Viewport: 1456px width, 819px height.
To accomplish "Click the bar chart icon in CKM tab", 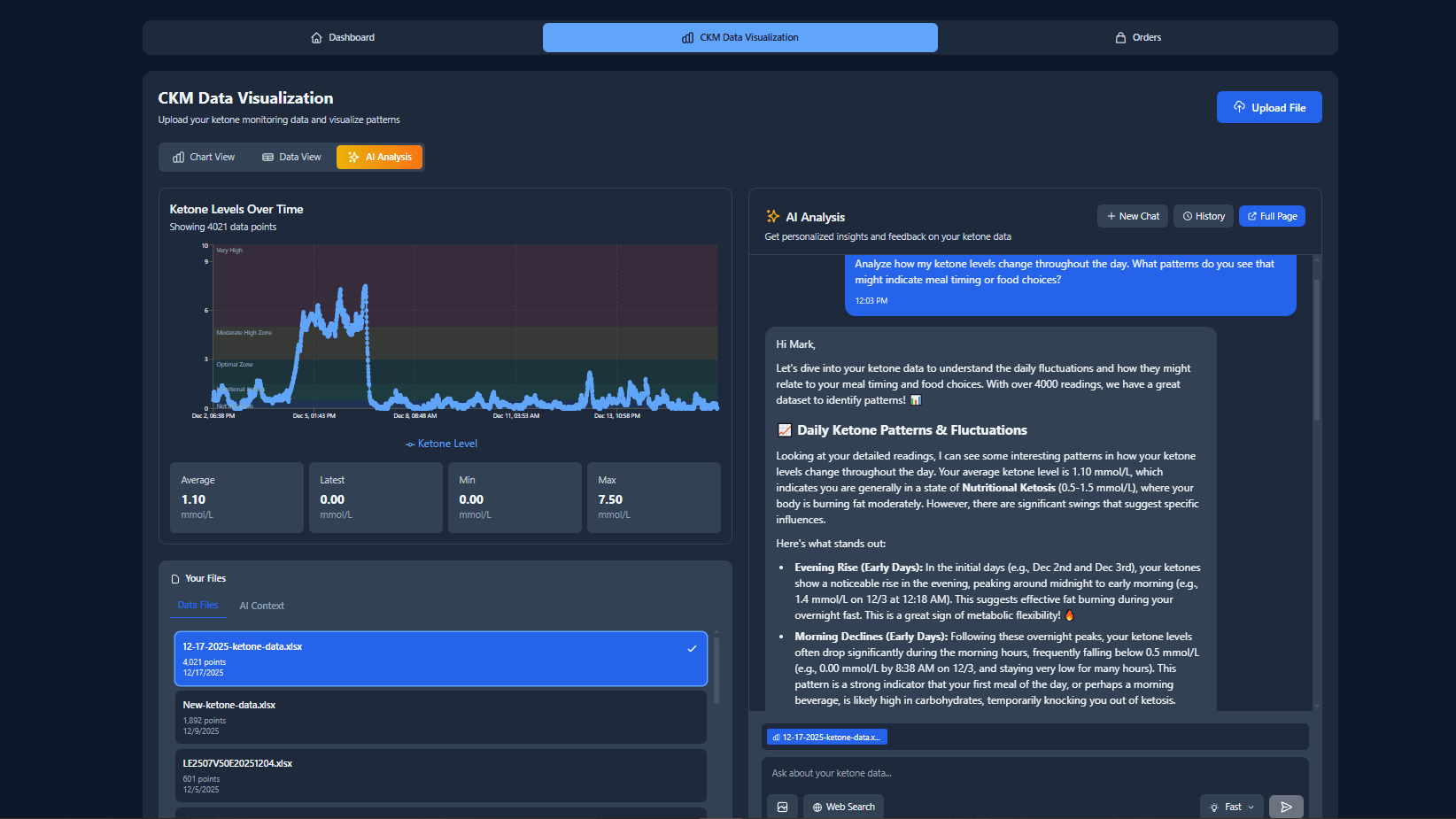I will click(687, 37).
